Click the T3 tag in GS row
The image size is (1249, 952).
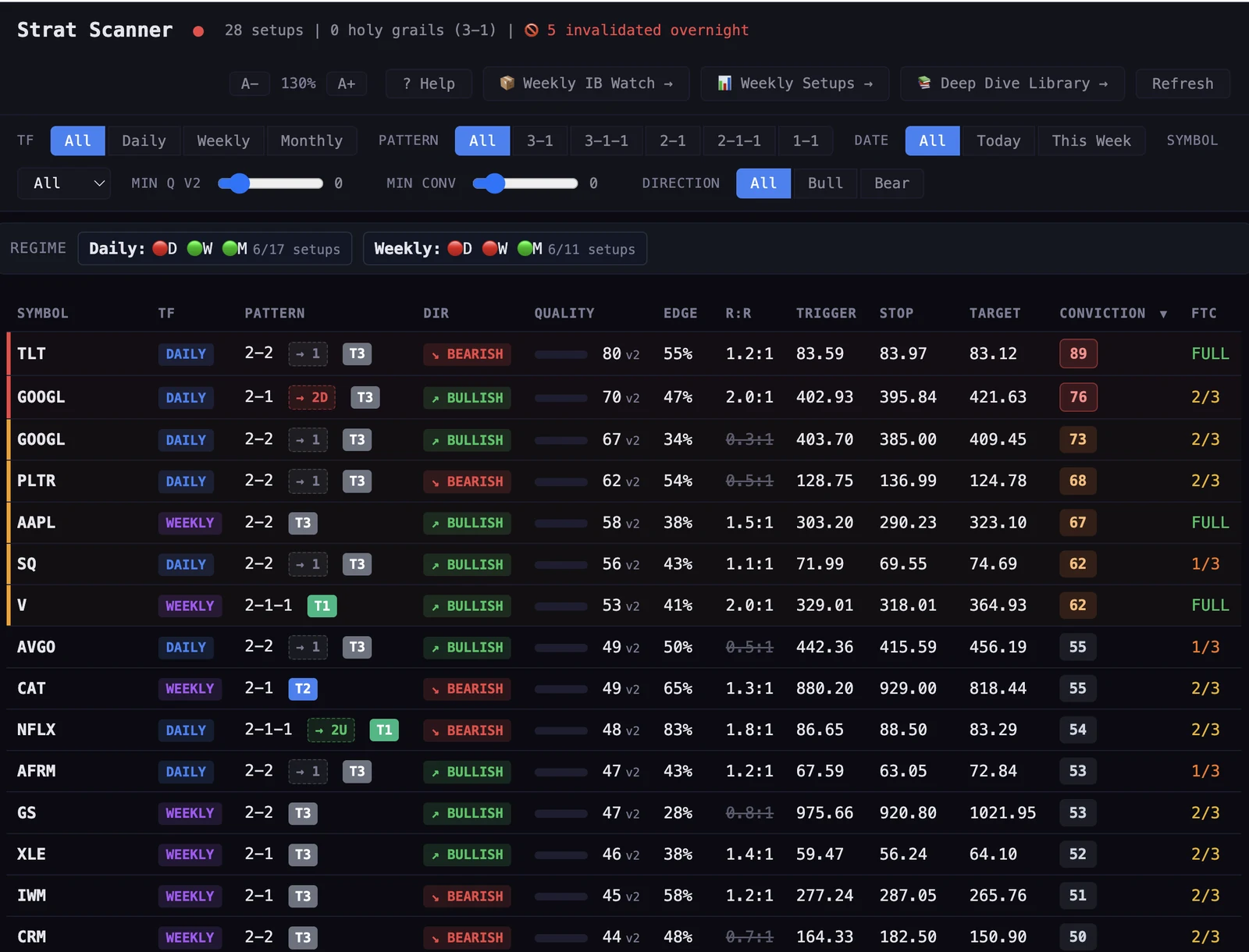click(303, 813)
